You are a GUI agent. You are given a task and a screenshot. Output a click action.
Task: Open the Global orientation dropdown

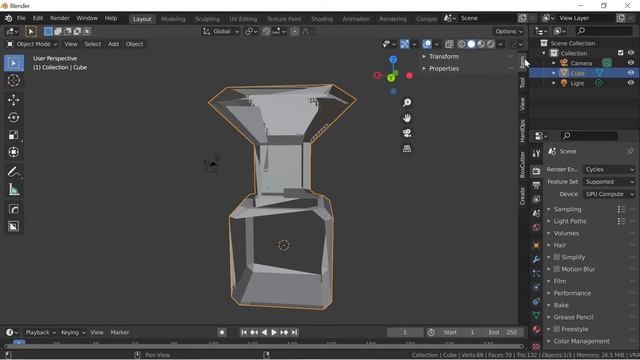(221, 31)
